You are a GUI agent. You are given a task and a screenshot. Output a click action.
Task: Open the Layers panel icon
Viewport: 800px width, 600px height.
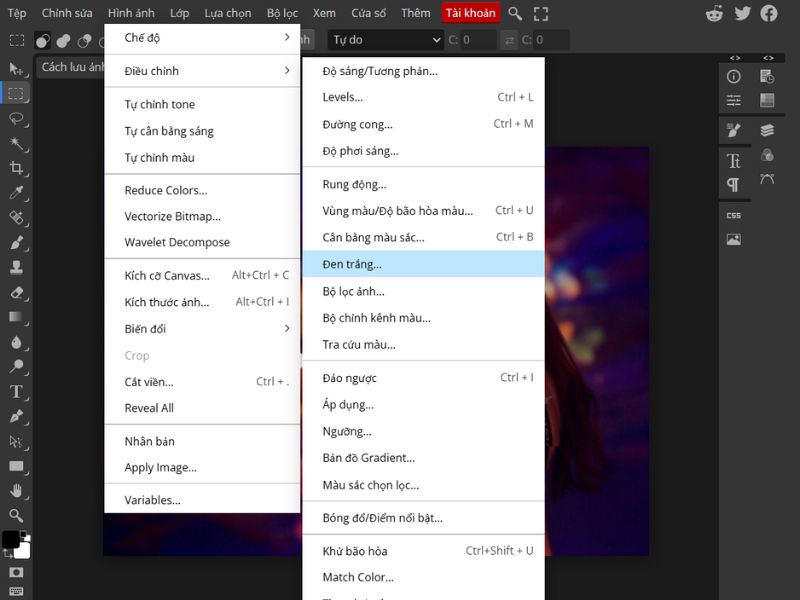[x=767, y=130]
